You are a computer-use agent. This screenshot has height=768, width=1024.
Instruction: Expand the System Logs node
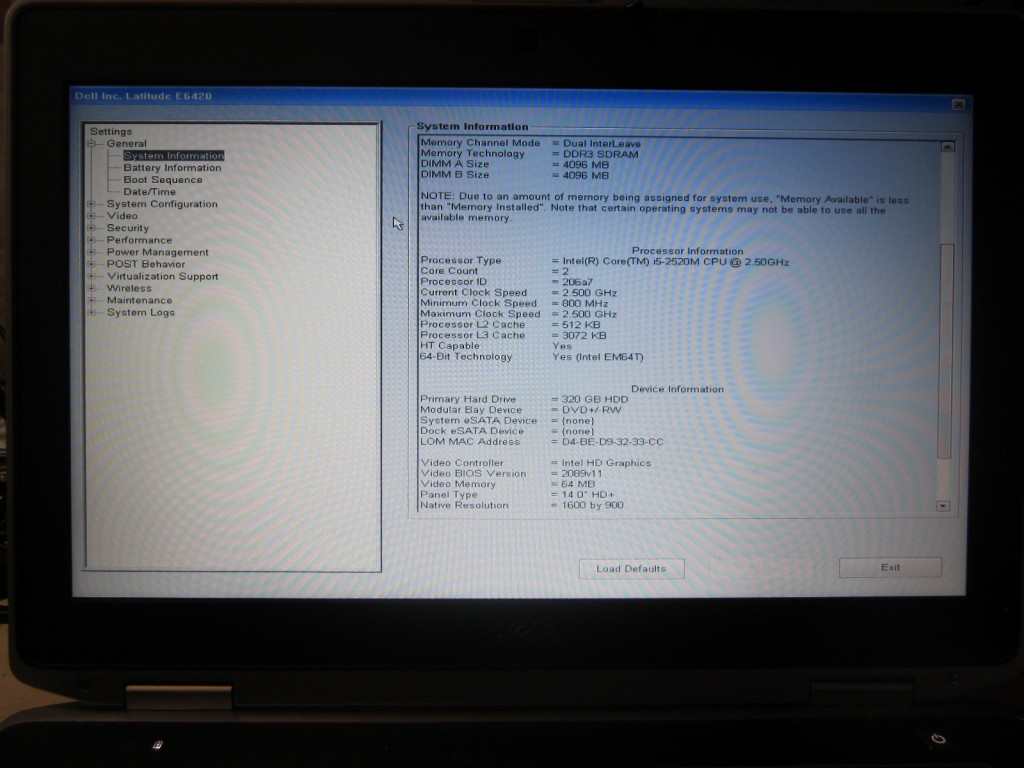click(92, 313)
